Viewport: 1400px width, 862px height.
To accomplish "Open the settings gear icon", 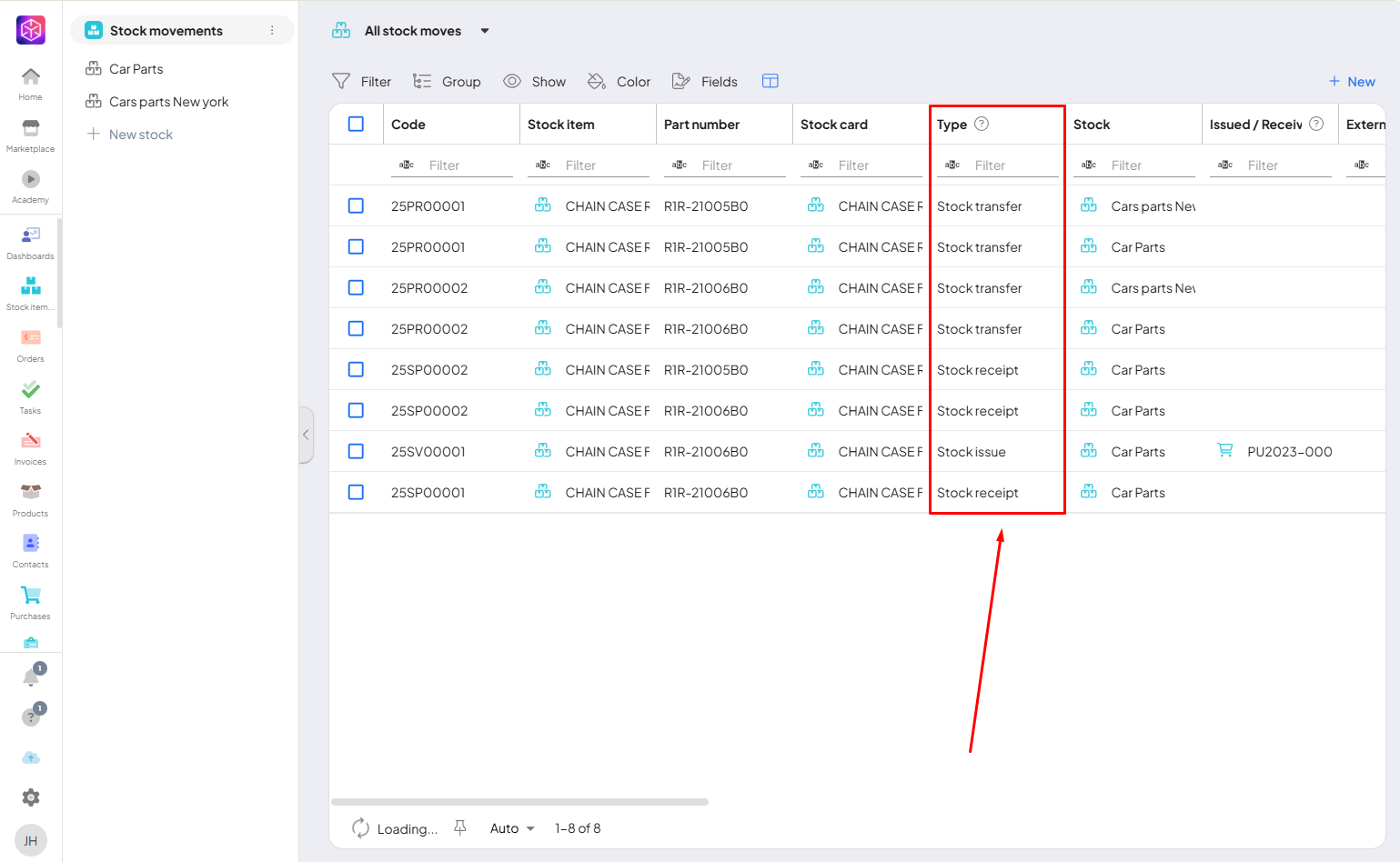I will [x=31, y=797].
